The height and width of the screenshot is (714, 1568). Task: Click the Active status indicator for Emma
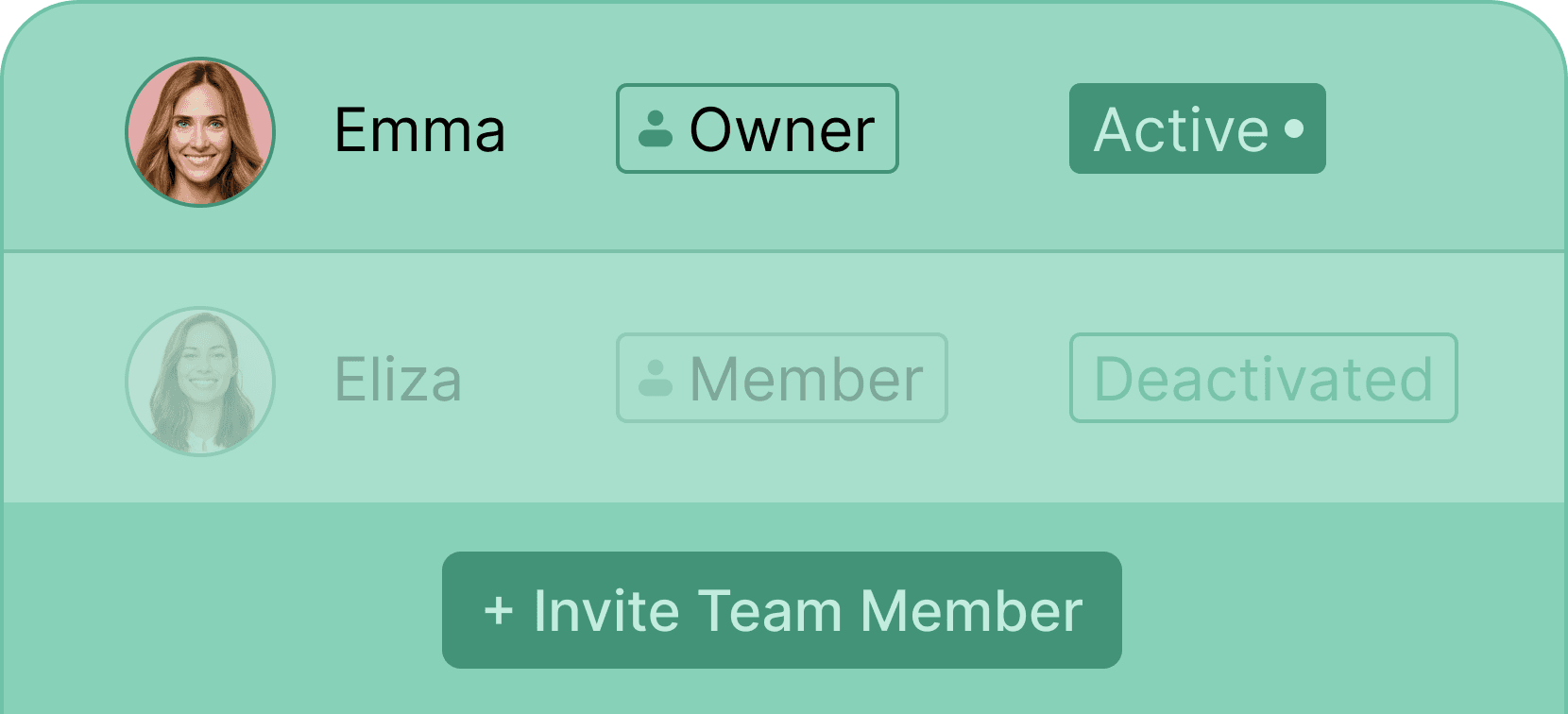click(x=1196, y=128)
